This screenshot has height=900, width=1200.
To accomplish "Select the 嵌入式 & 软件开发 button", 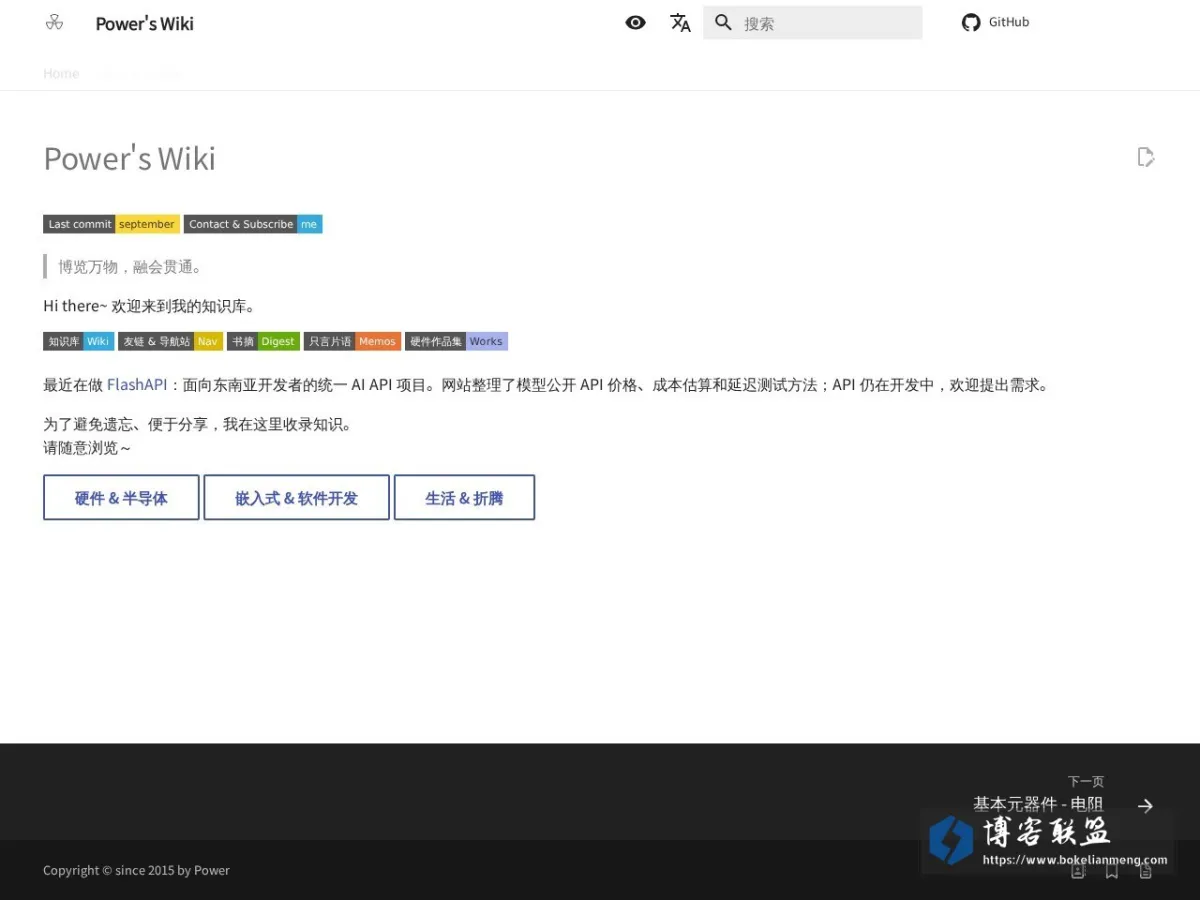I will 296,497.
